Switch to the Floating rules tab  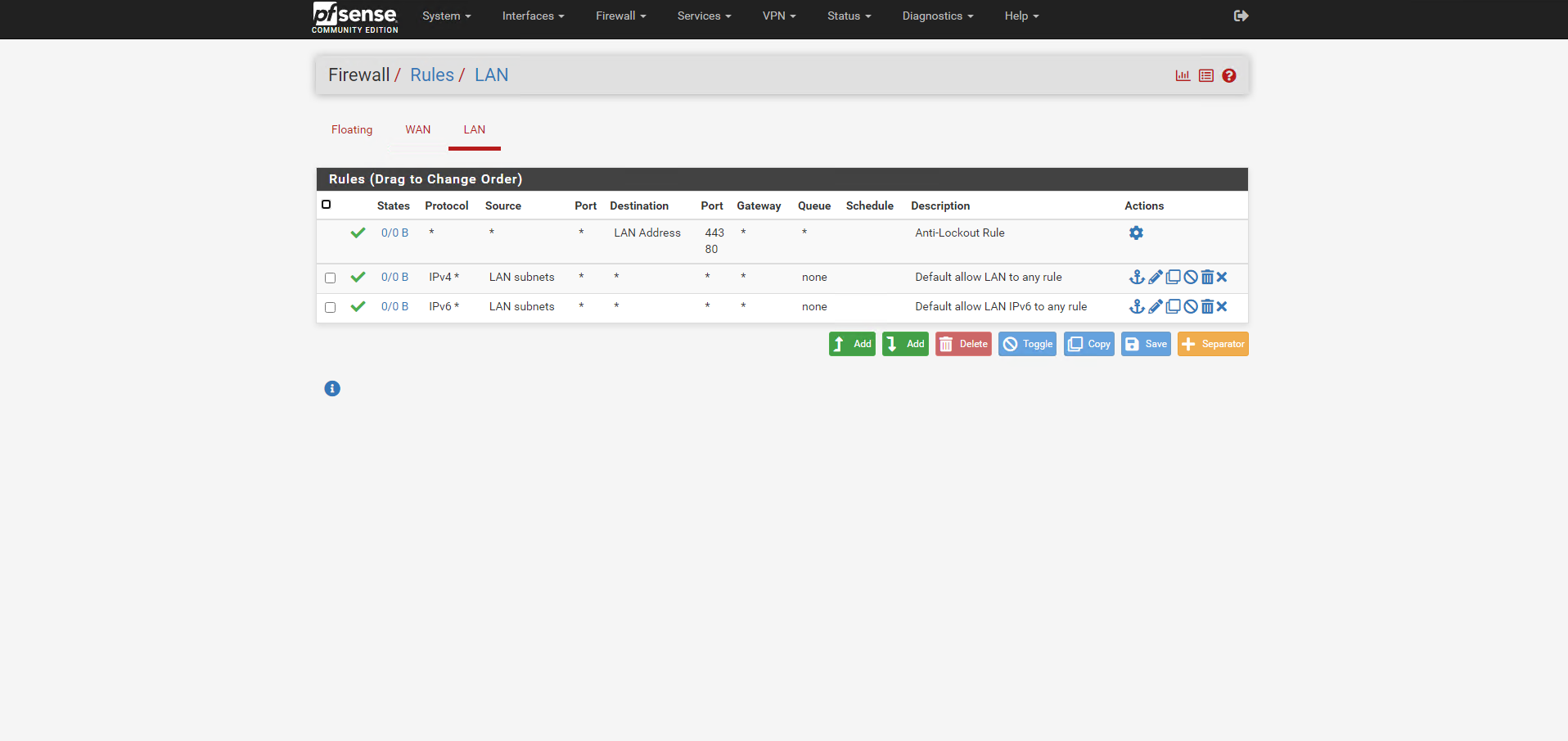coord(352,129)
